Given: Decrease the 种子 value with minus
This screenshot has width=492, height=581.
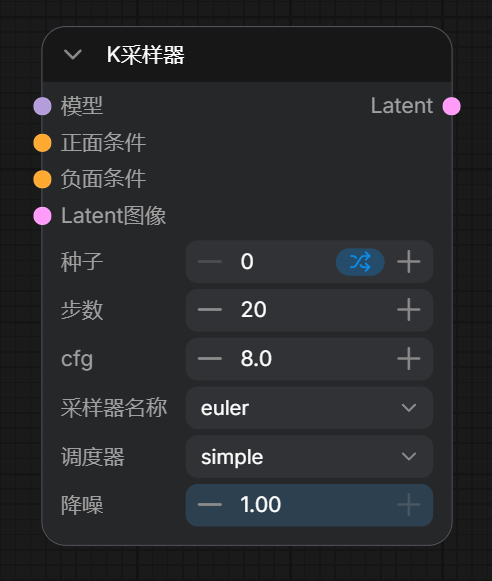Looking at the screenshot, I should tap(210, 262).
